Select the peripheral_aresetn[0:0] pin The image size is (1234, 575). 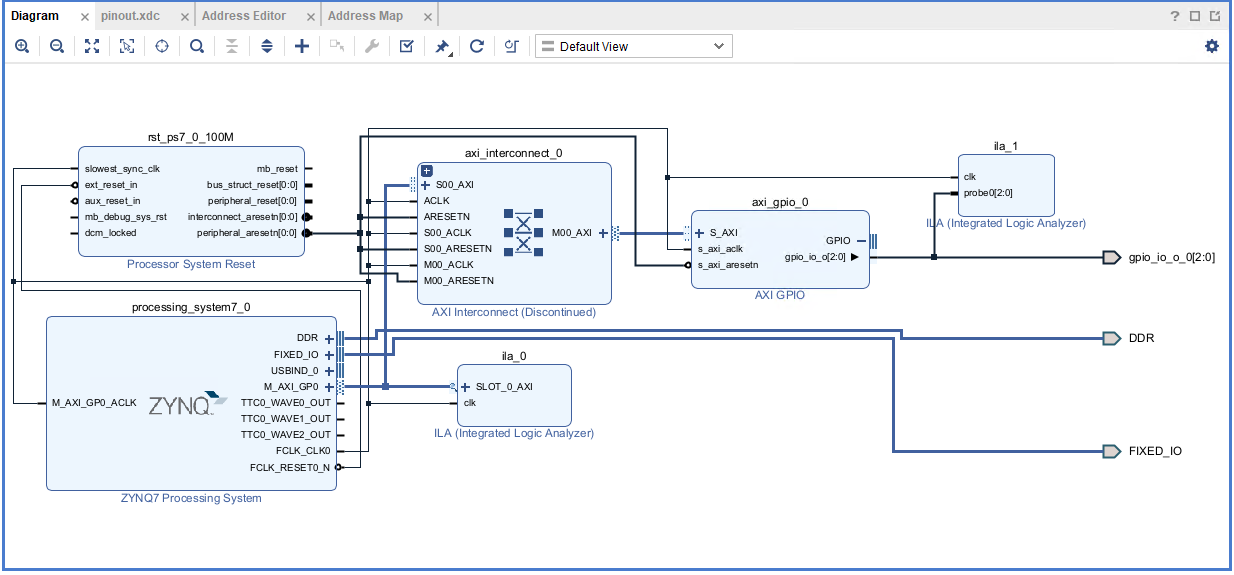[x=247, y=233]
